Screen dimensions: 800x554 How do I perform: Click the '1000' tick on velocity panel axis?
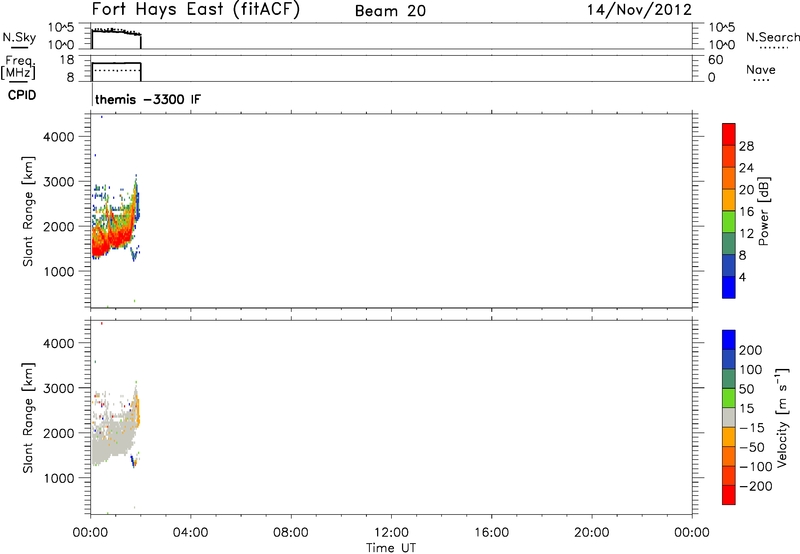pyautogui.click(x=59, y=478)
